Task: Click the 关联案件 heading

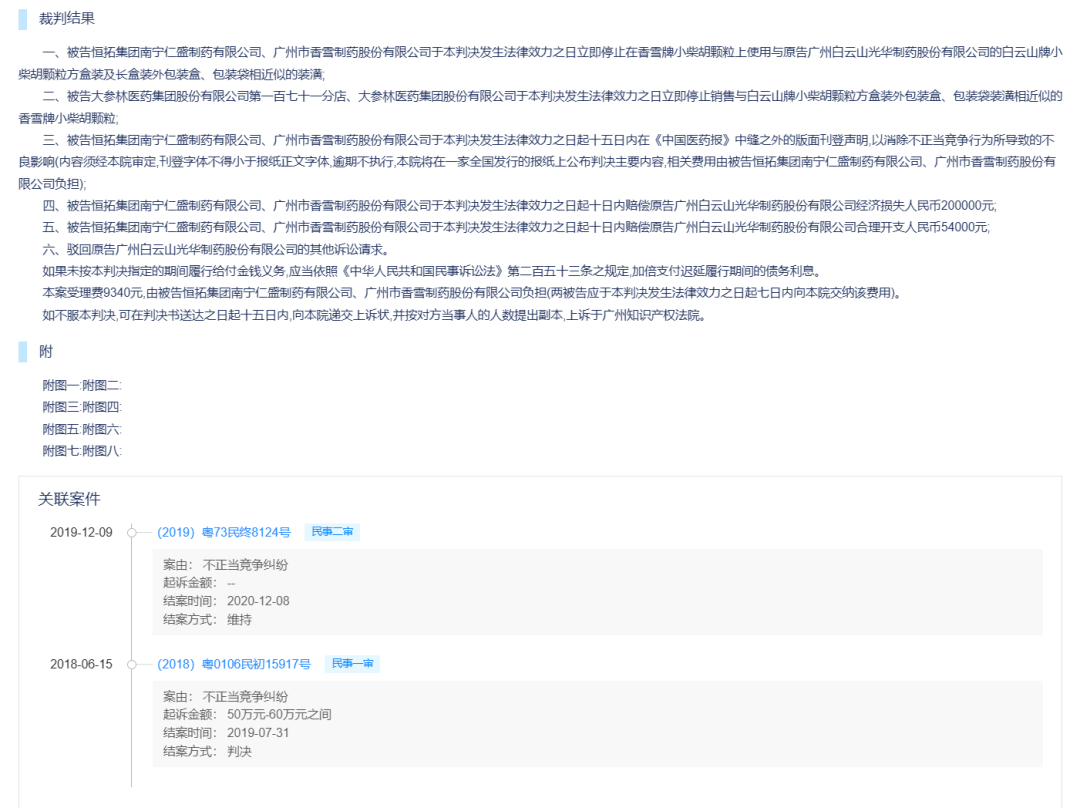Action: click(x=69, y=499)
